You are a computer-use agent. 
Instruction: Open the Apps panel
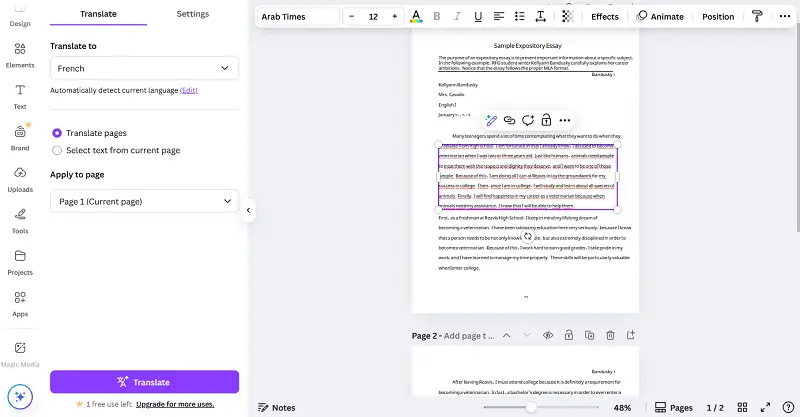click(x=20, y=304)
